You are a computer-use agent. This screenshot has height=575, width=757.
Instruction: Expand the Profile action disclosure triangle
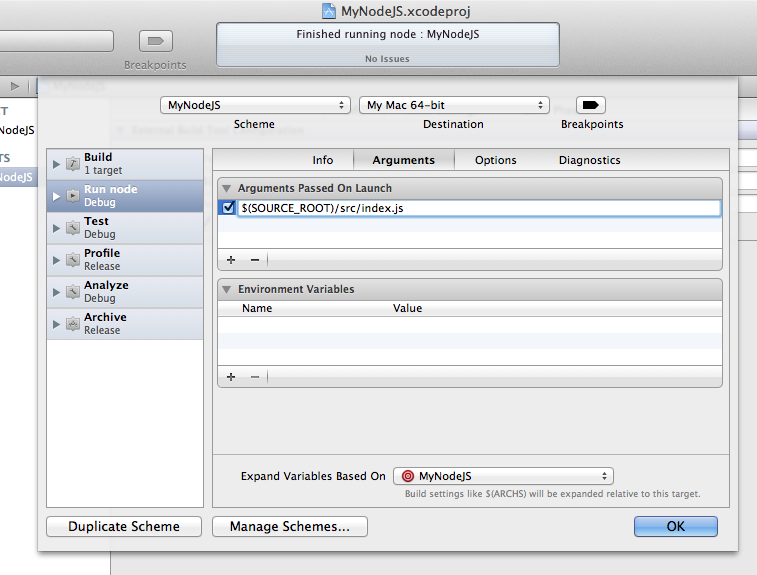point(56,260)
